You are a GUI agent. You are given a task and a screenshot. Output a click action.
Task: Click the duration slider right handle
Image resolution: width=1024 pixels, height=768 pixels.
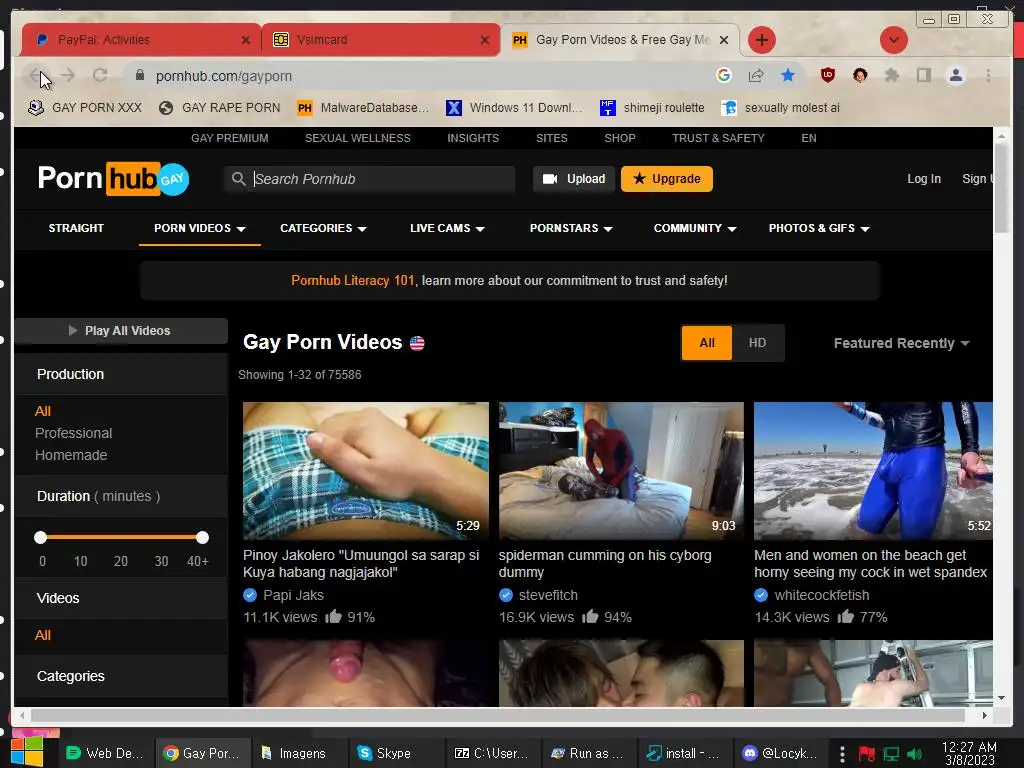point(202,537)
